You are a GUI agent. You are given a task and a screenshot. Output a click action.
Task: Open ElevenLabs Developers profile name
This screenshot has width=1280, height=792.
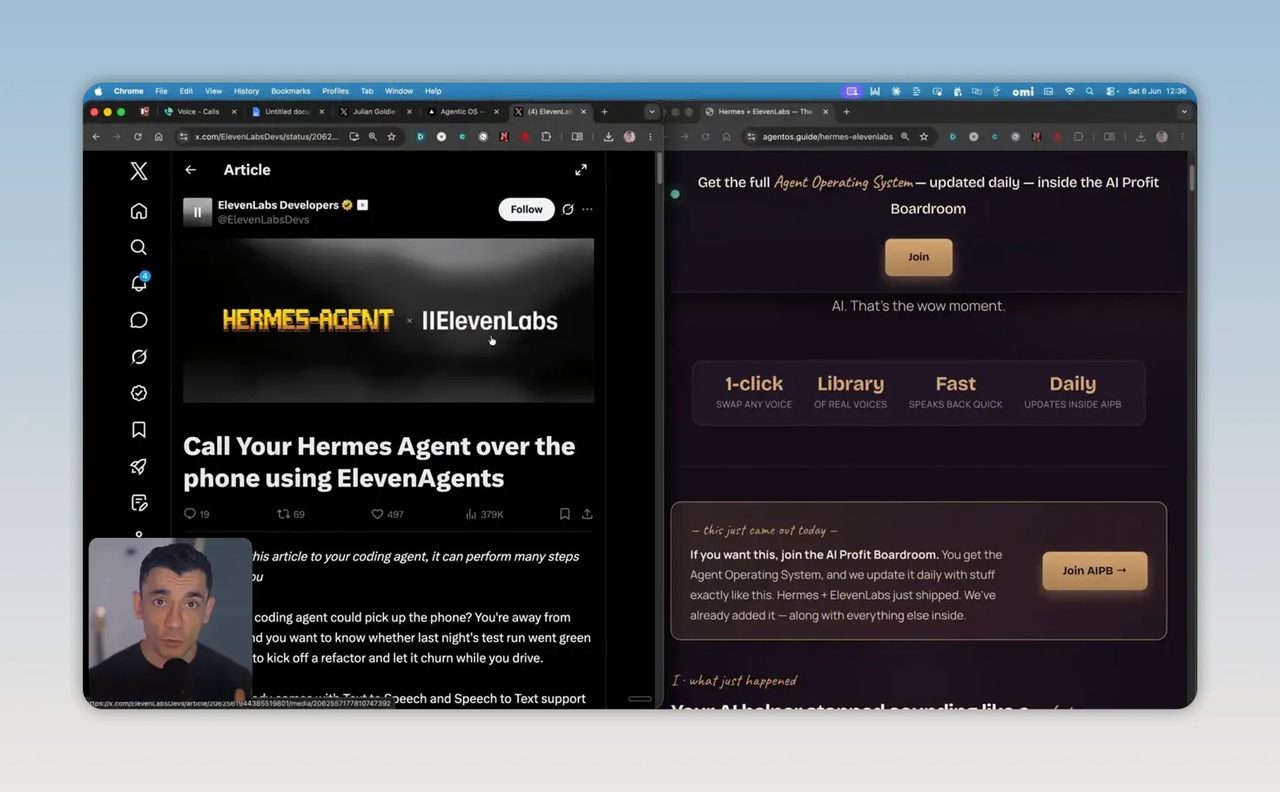click(x=278, y=205)
